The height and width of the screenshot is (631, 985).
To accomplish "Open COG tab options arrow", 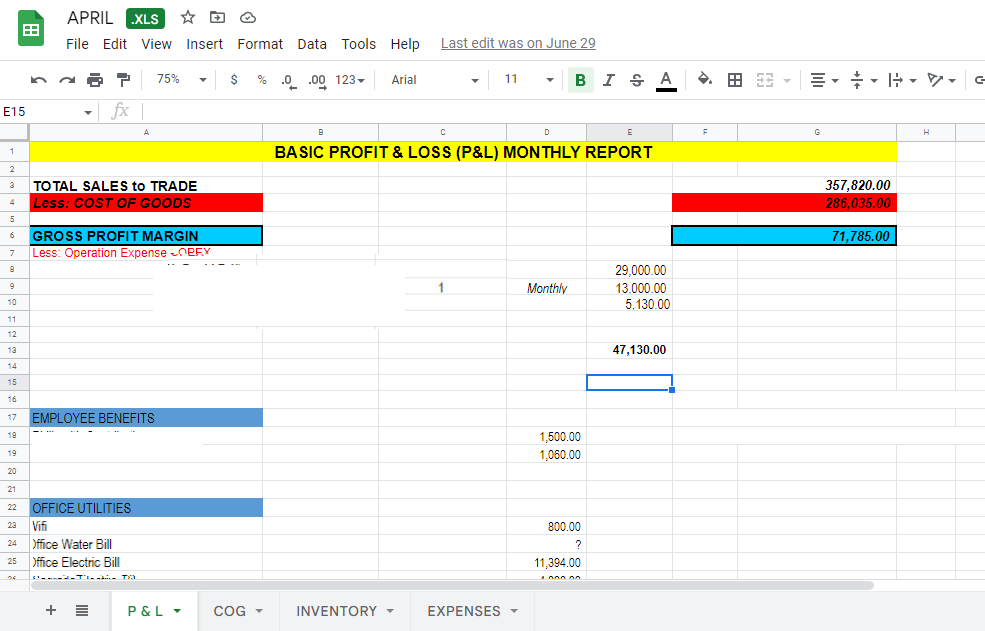I will pyautogui.click(x=259, y=611).
